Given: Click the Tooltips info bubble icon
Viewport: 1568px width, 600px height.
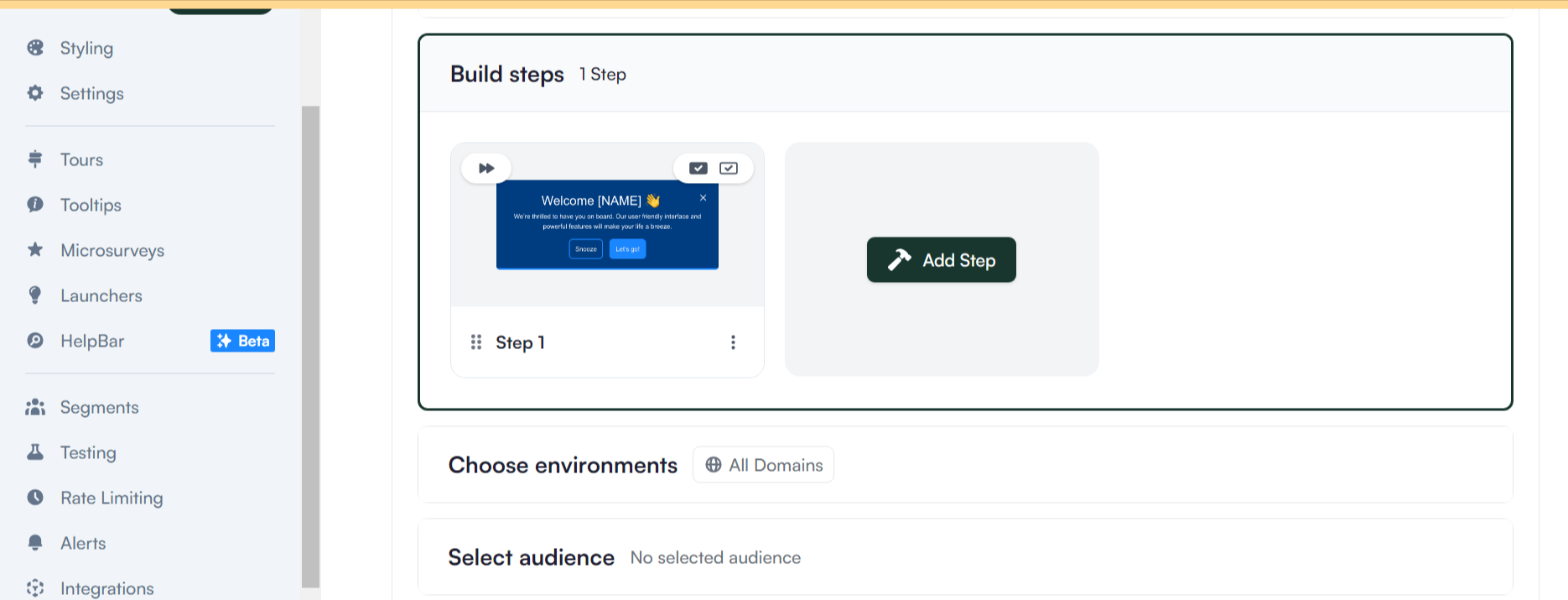Looking at the screenshot, I should pos(35,205).
